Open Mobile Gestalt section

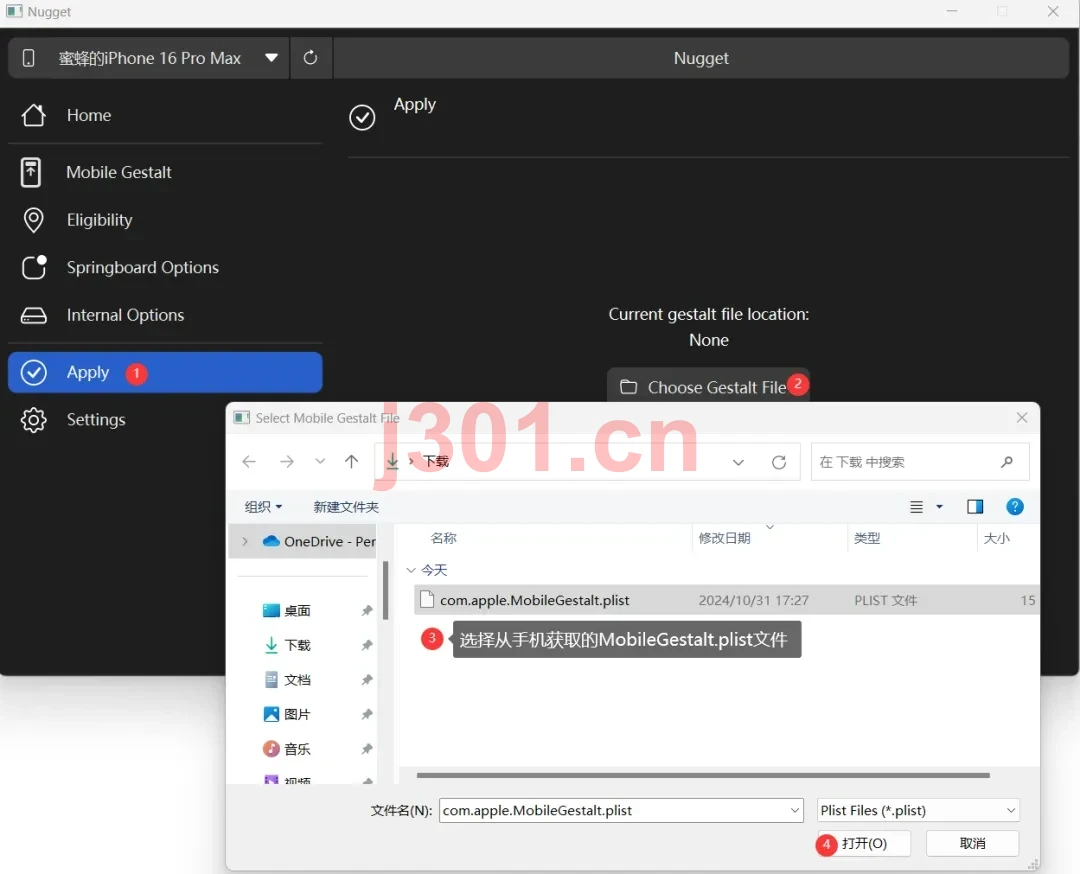(165, 172)
